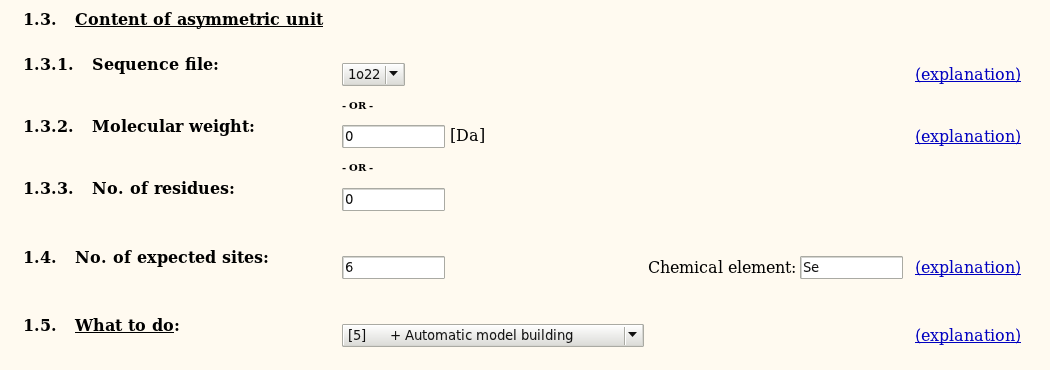Click the arrow beside the 1o22 selector
This screenshot has height=370, width=1050.
394,74
